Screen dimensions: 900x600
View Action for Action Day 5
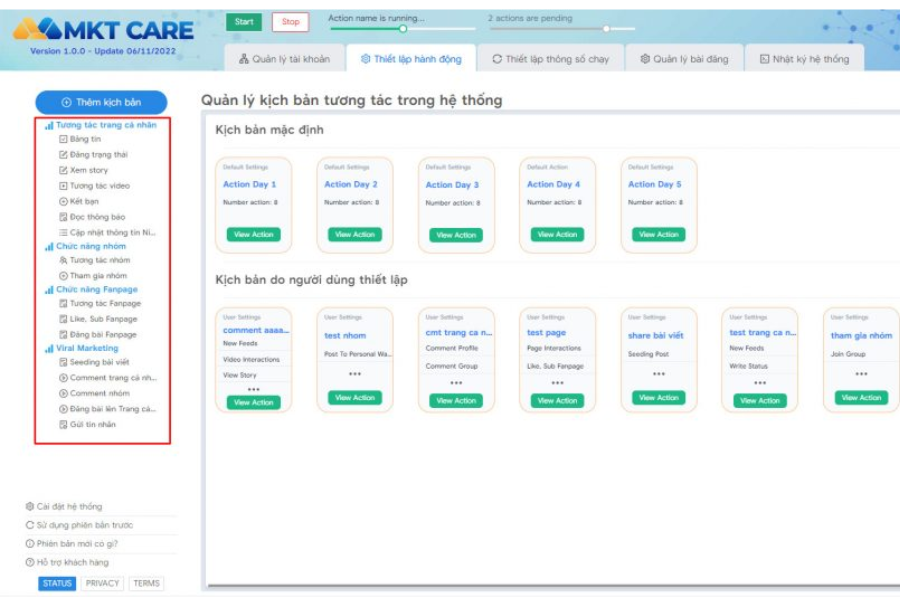click(658, 234)
